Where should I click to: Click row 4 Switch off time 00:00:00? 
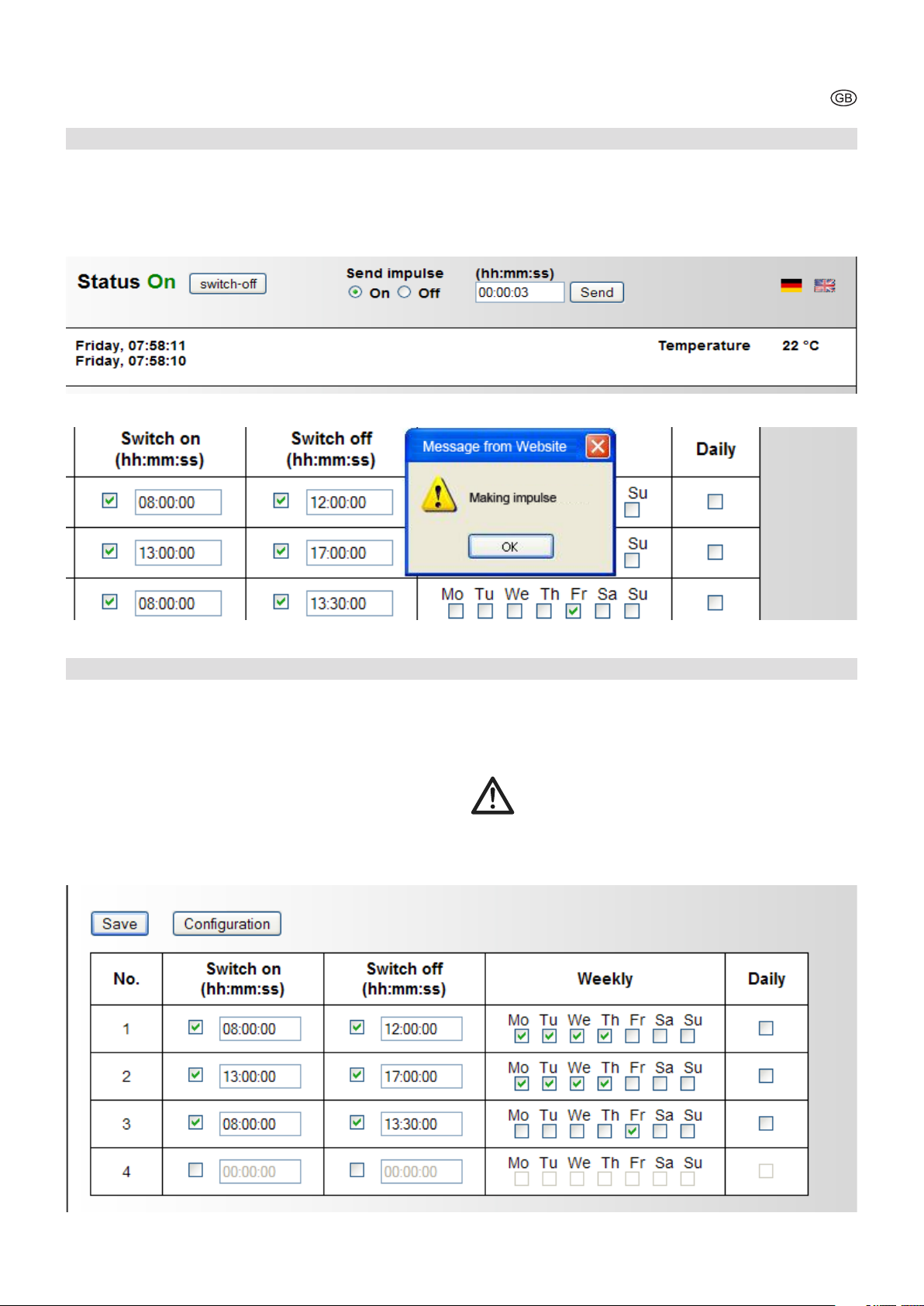pyautogui.click(x=422, y=1171)
